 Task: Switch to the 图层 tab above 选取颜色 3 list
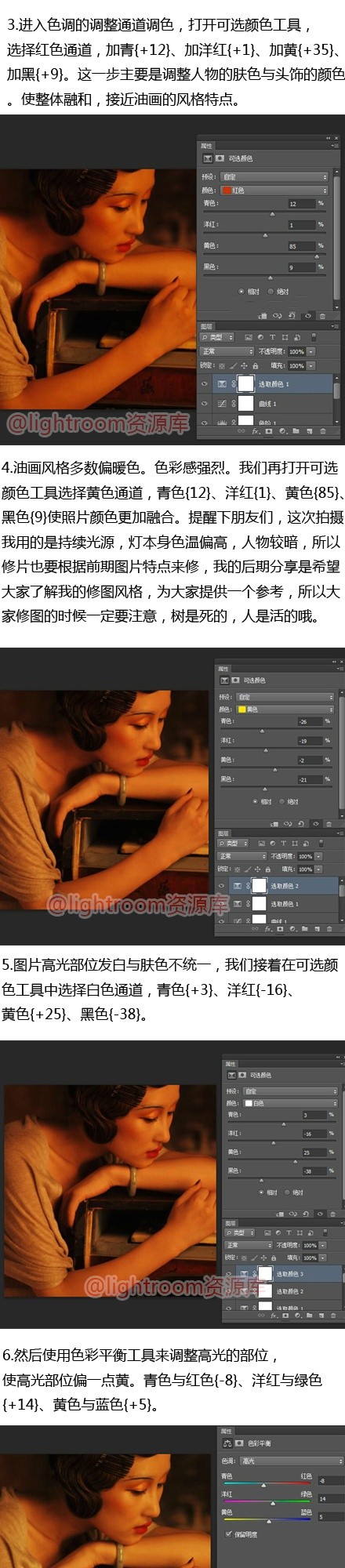231,1222
